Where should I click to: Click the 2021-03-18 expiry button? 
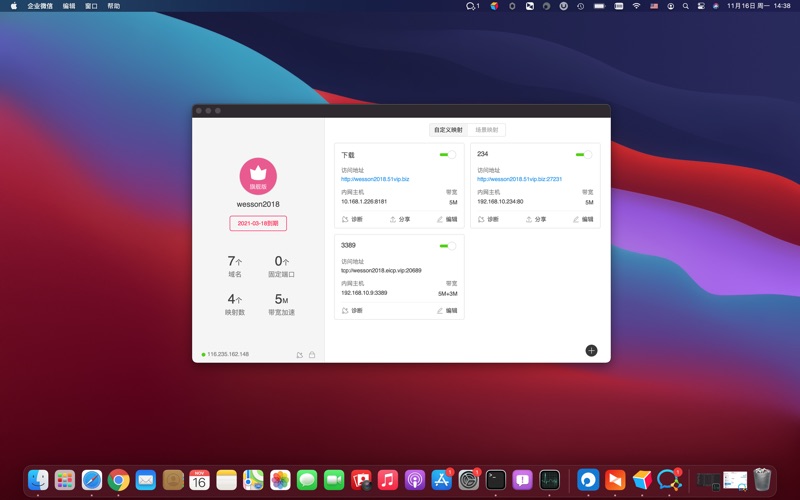258,223
